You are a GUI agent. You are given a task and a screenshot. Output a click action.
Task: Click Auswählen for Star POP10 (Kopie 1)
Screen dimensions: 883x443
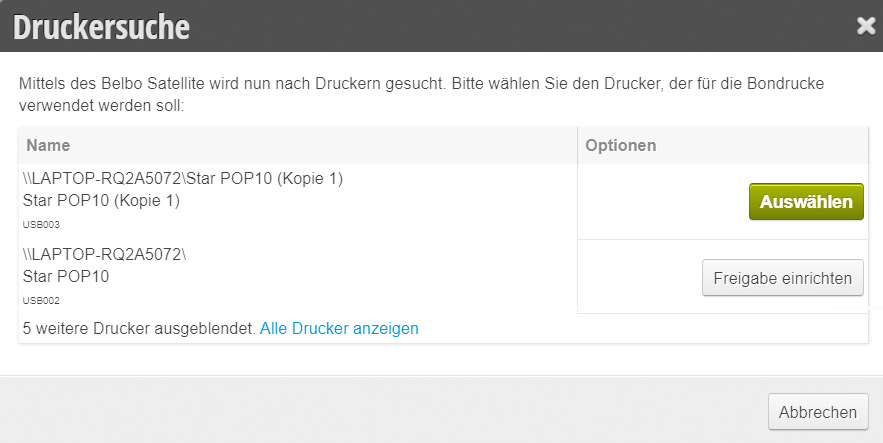(x=806, y=202)
